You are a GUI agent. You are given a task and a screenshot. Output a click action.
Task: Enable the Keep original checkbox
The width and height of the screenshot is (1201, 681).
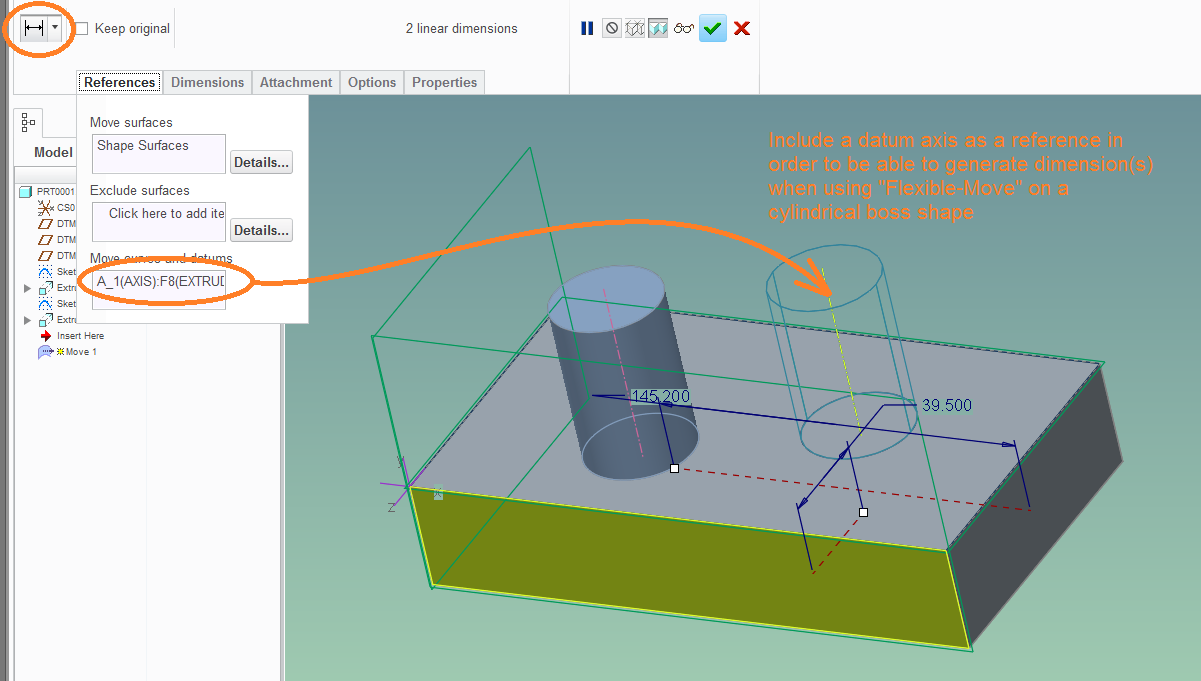pyautogui.click(x=82, y=29)
